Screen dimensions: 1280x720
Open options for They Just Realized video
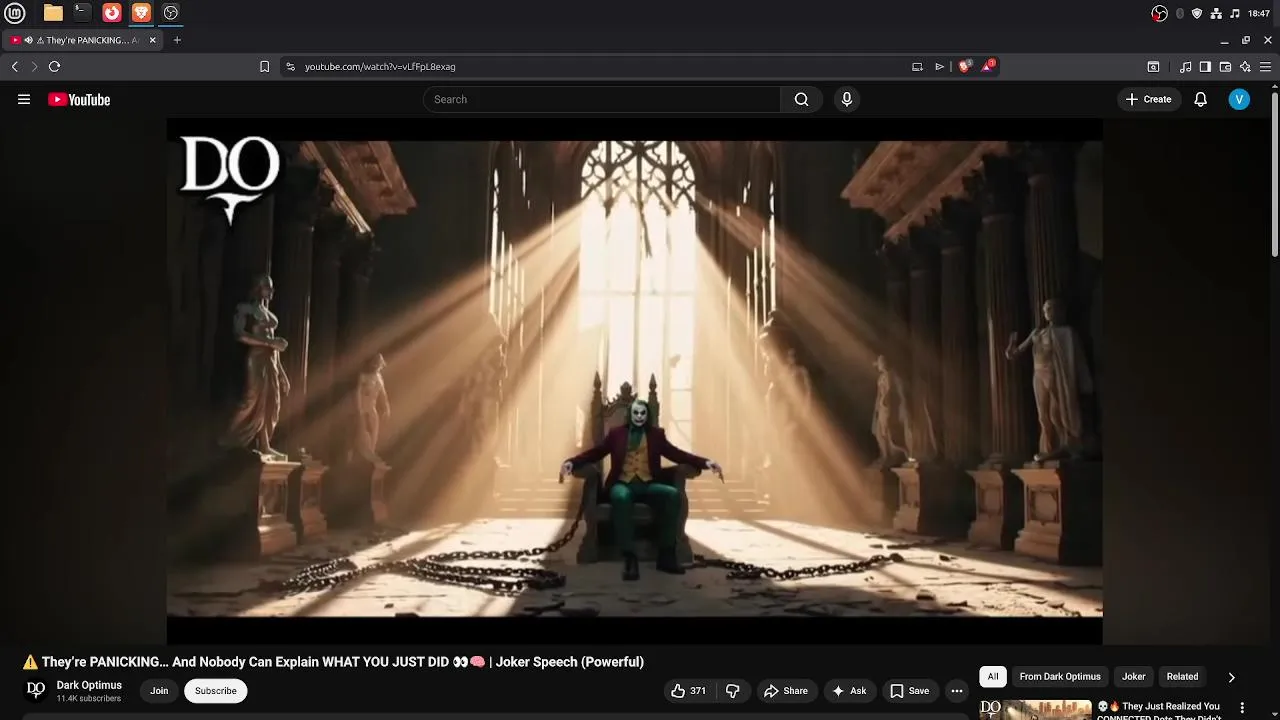point(1243,708)
